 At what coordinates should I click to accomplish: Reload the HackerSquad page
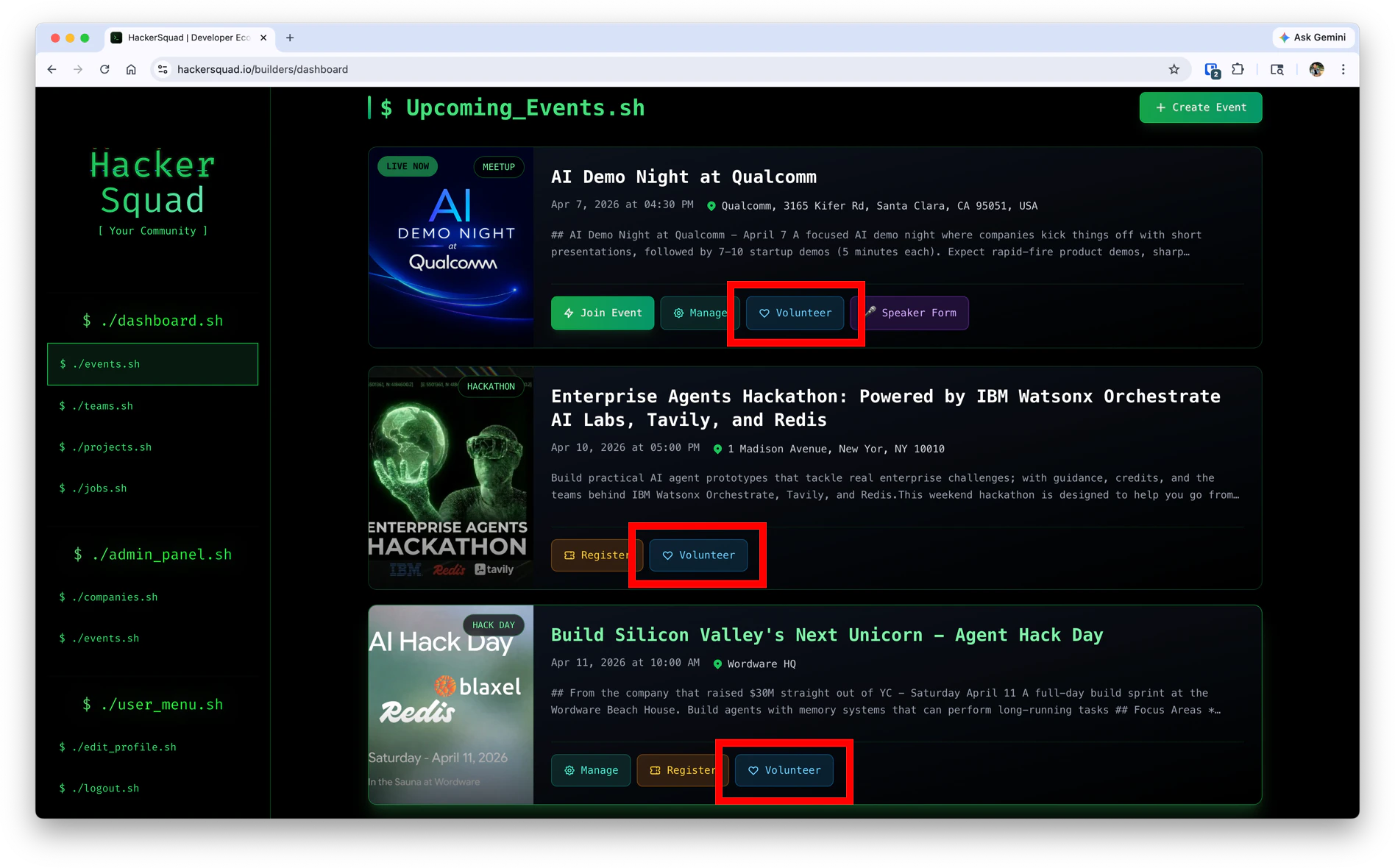(x=104, y=69)
